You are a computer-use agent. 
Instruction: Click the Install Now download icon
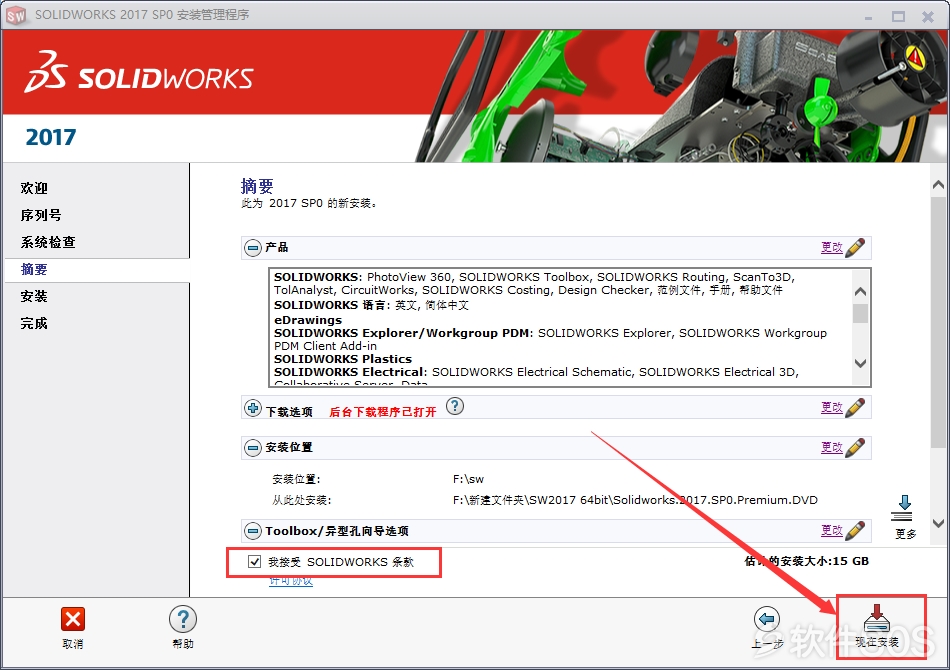point(876,618)
